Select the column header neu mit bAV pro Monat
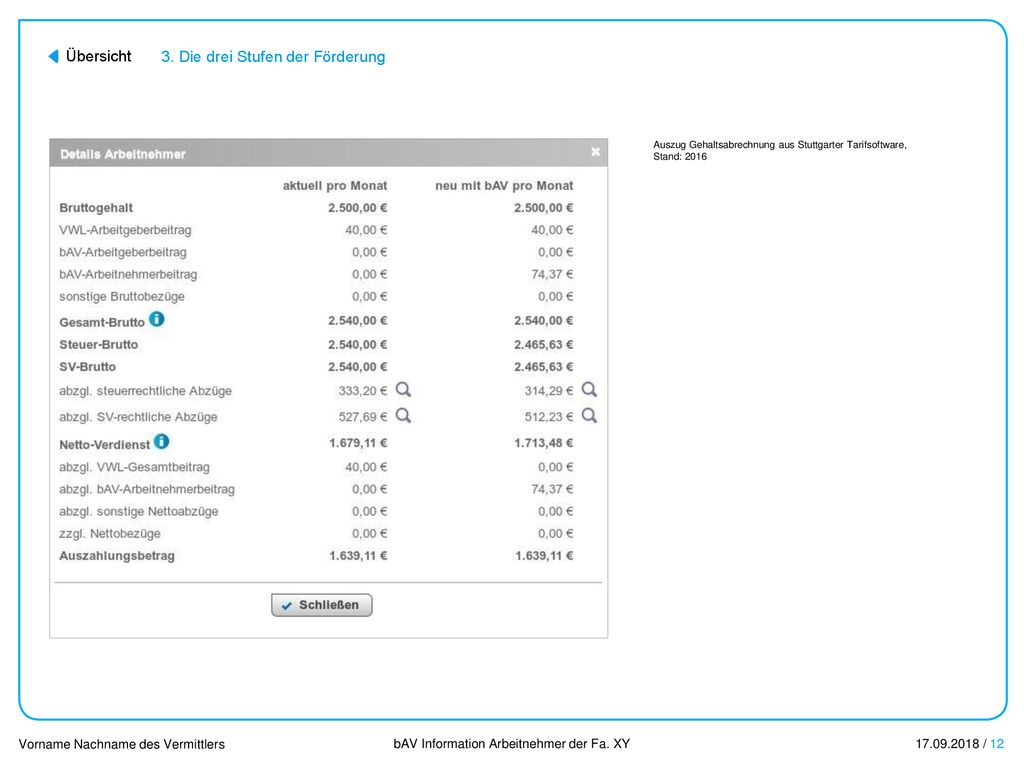The width and height of the screenshot is (1024, 768). point(504,185)
